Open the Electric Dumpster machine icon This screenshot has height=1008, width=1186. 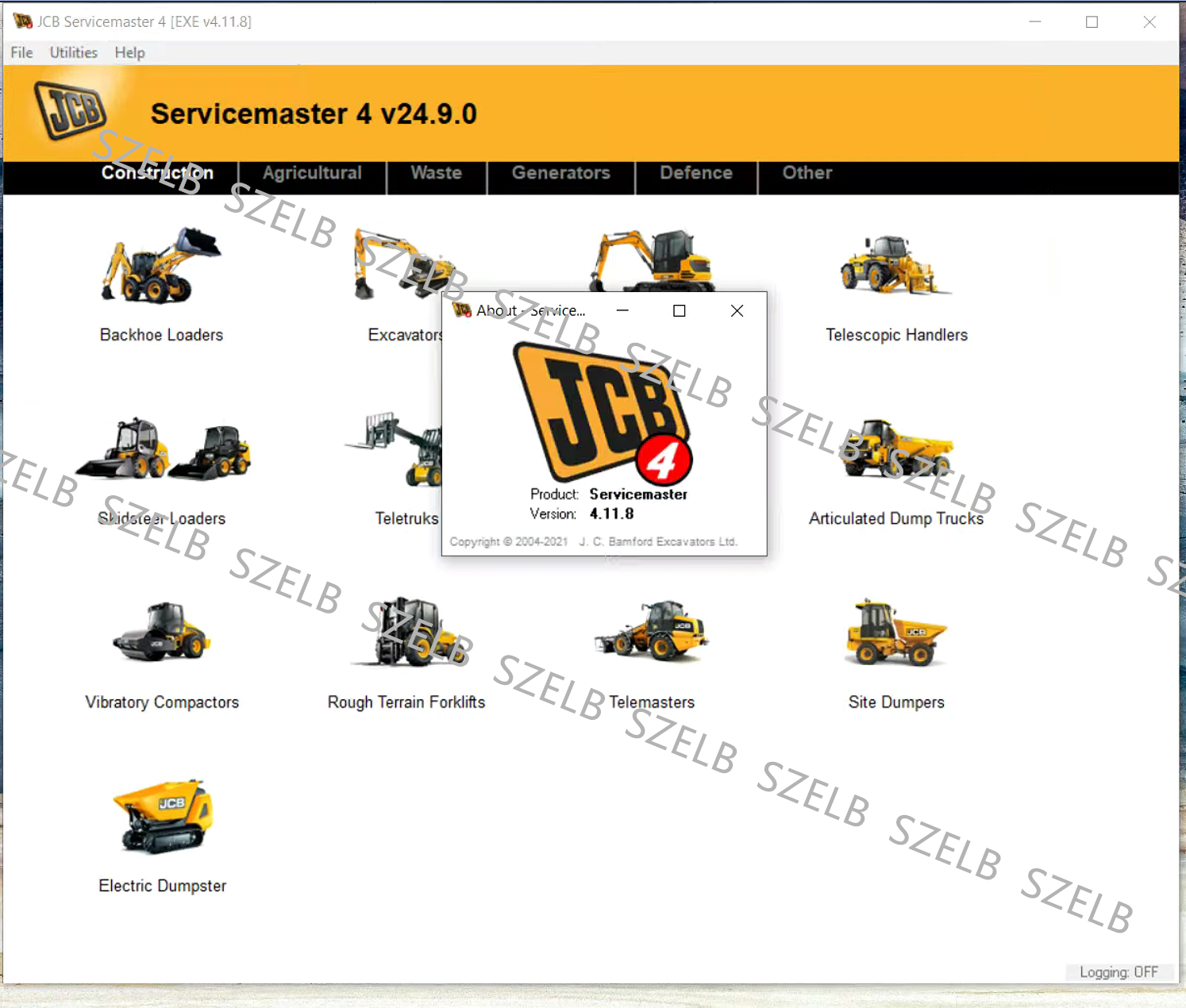(x=163, y=816)
